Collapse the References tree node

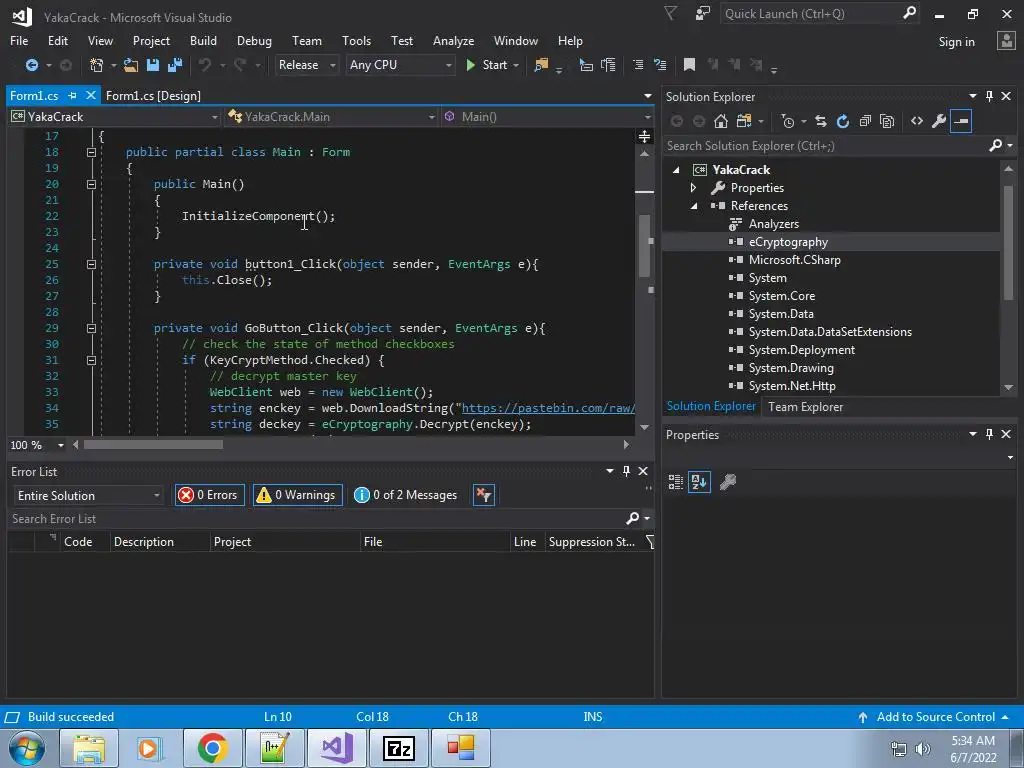(x=694, y=206)
